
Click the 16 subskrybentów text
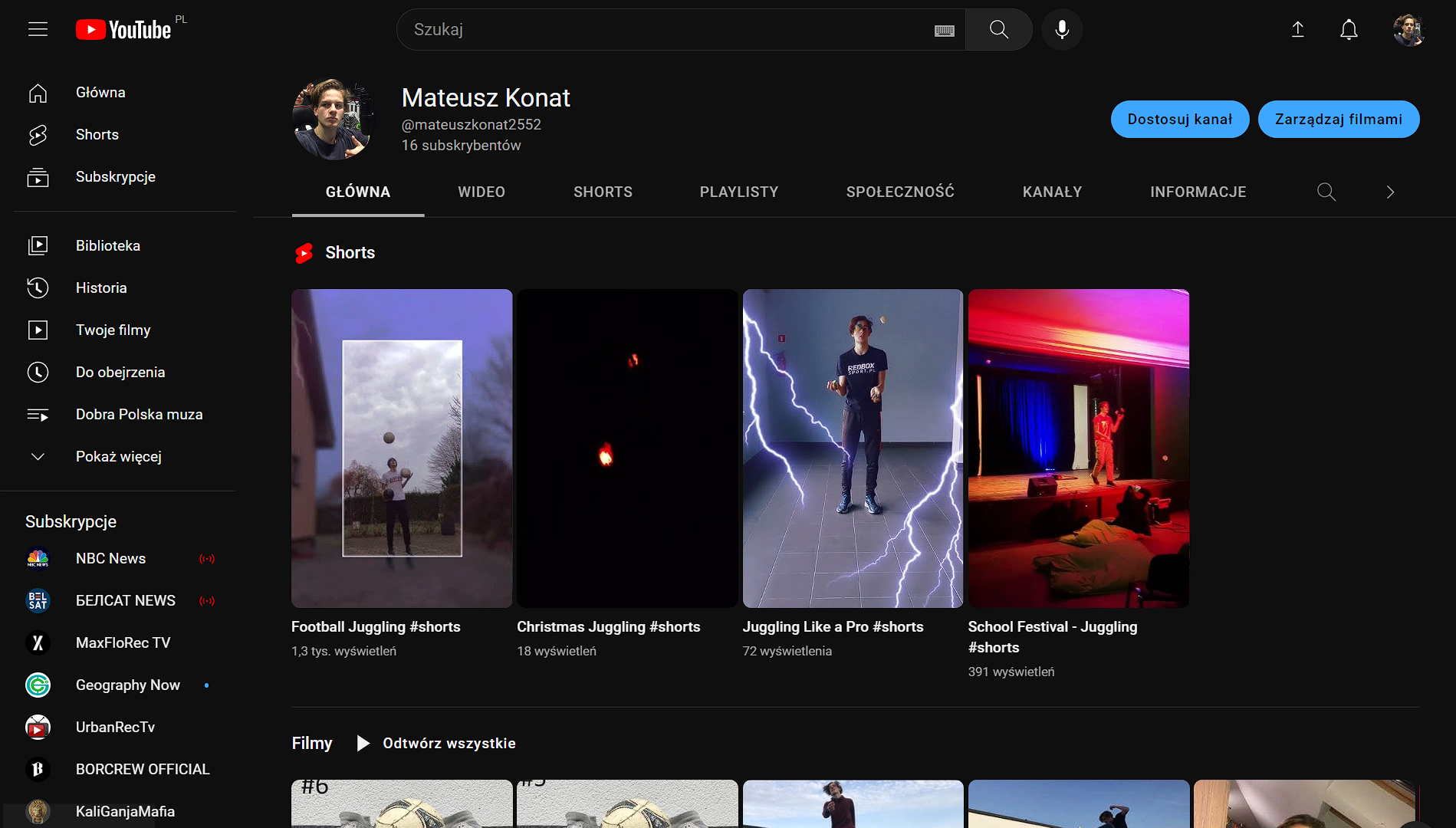tap(461, 145)
